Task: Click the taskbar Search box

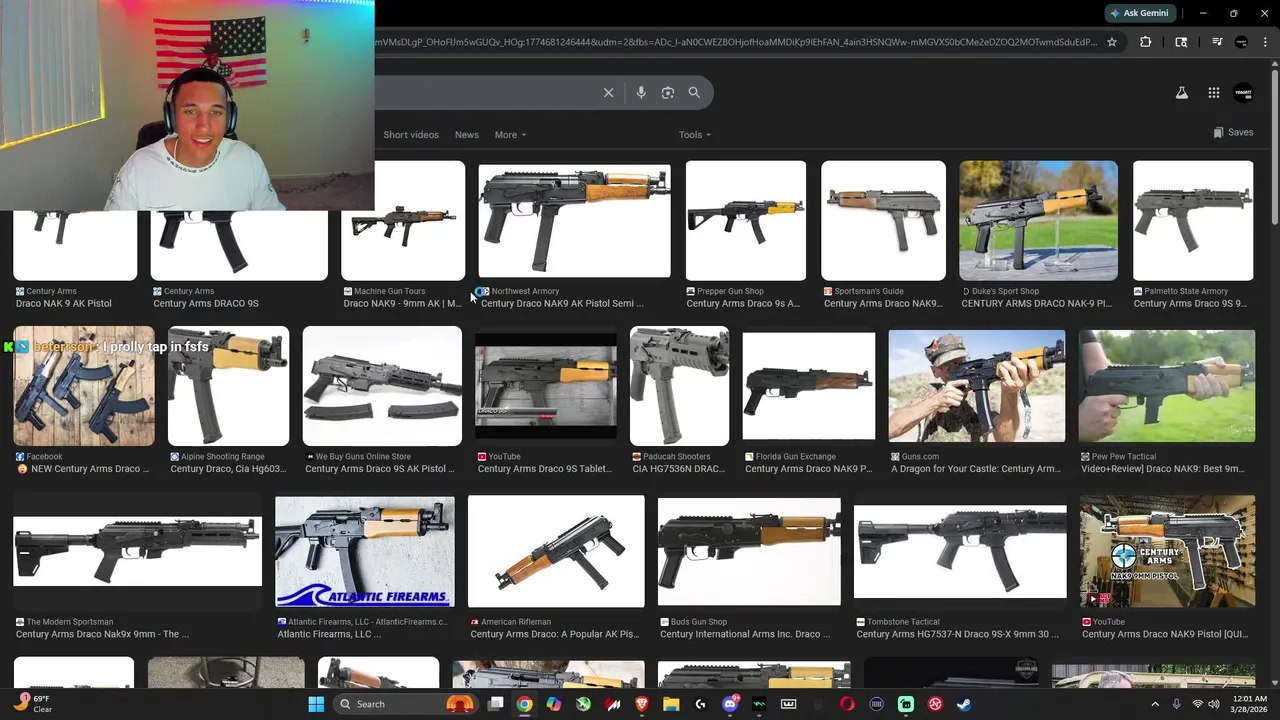Action: click(x=405, y=704)
